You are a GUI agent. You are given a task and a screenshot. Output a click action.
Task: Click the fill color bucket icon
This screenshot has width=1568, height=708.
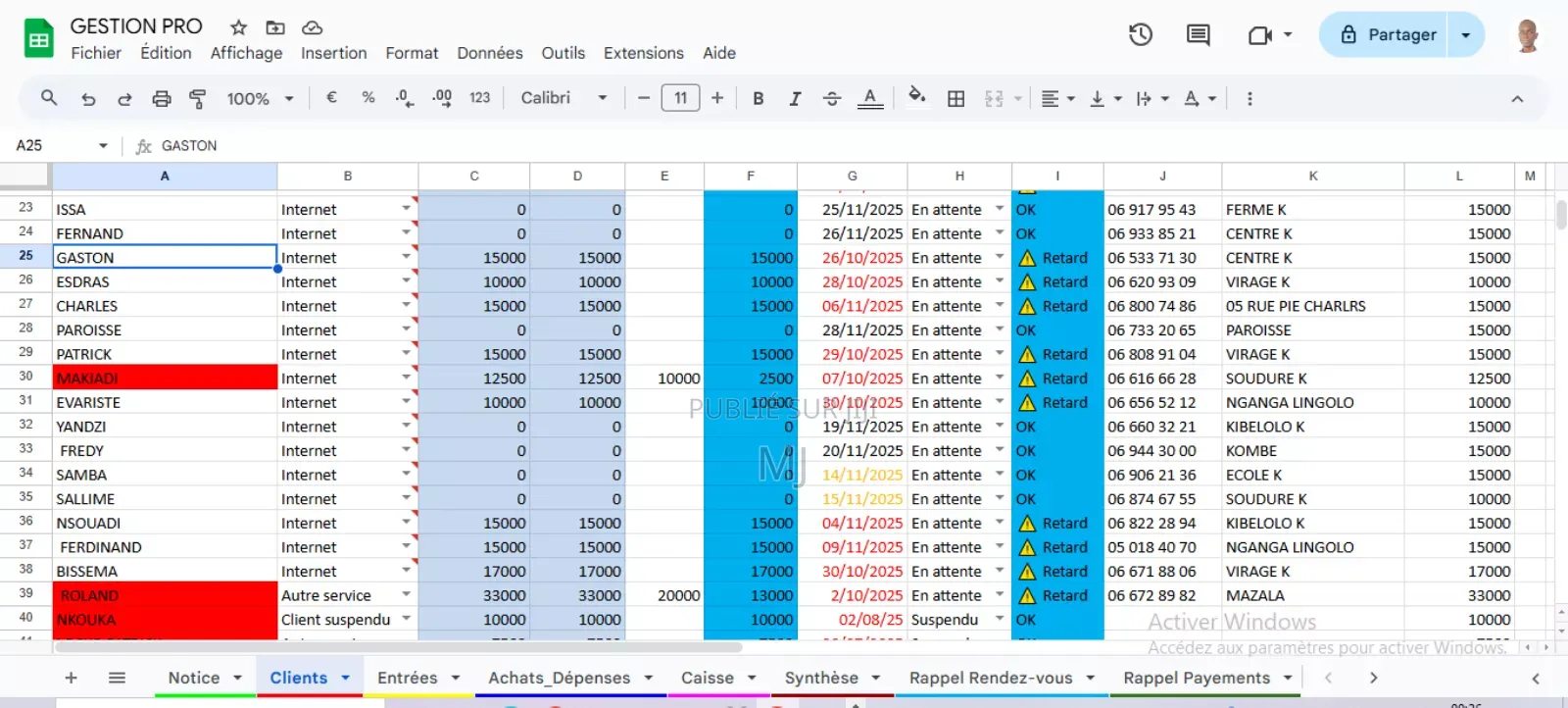point(916,97)
